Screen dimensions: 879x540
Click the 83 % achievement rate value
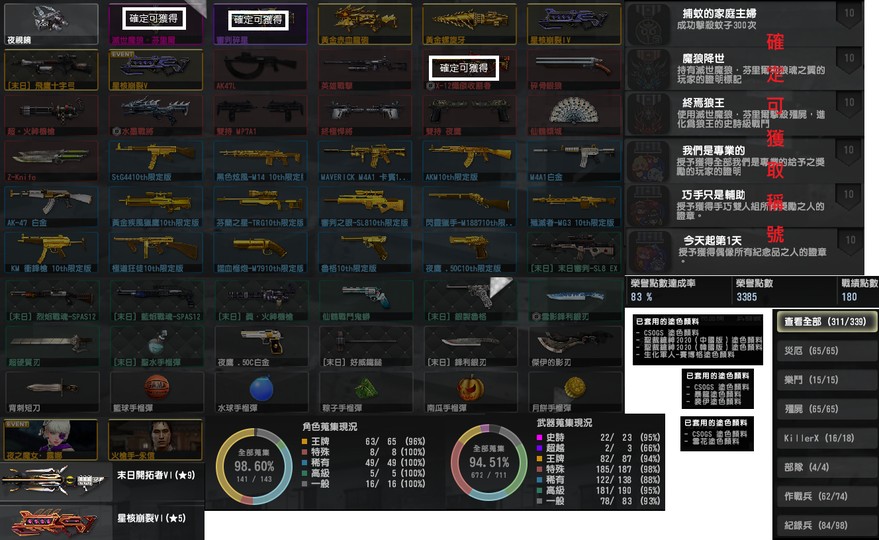click(641, 297)
